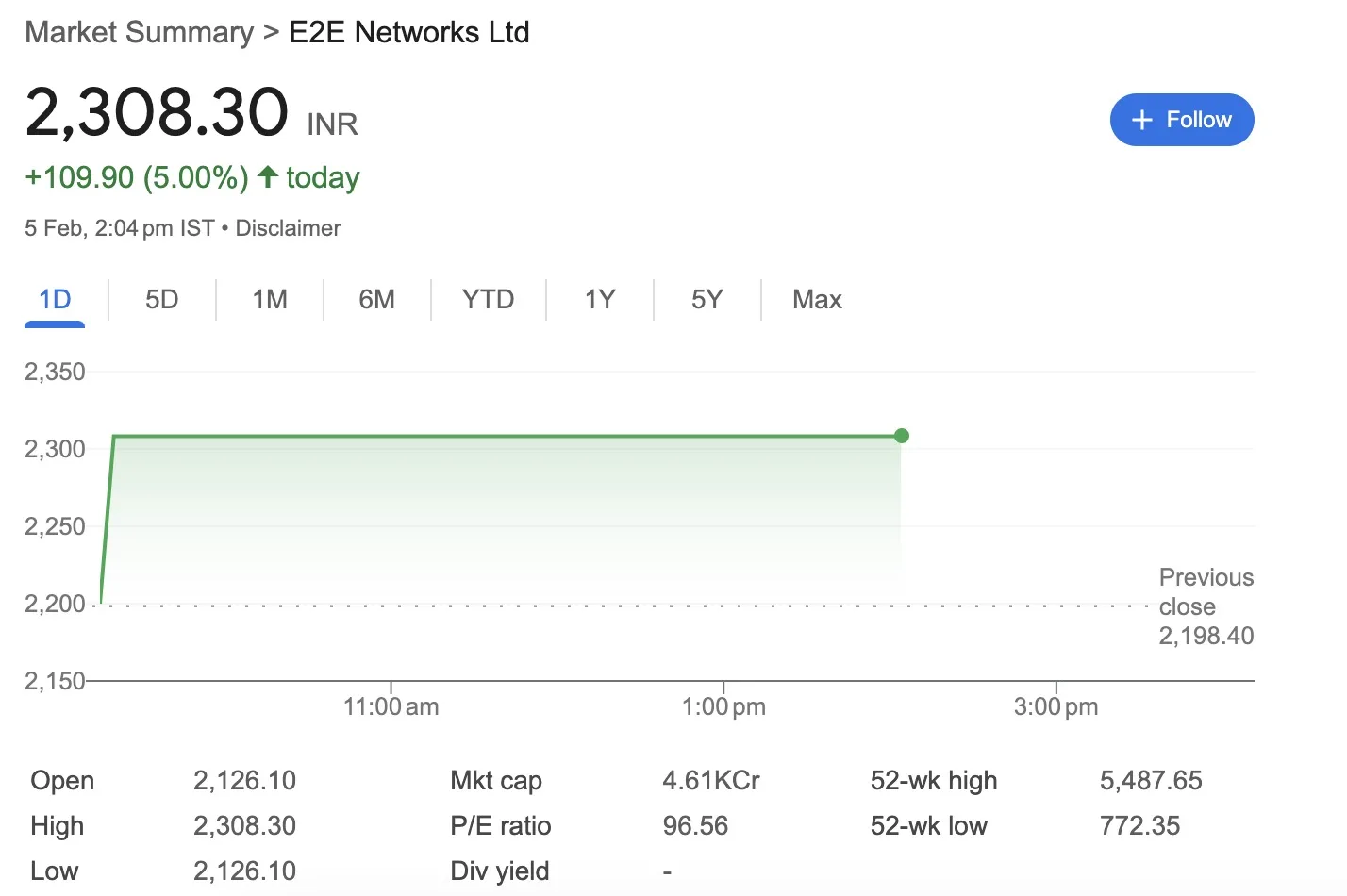1347x896 pixels.
Task: Open the Market Summary breadcrumb link
Action: [139, 32]
